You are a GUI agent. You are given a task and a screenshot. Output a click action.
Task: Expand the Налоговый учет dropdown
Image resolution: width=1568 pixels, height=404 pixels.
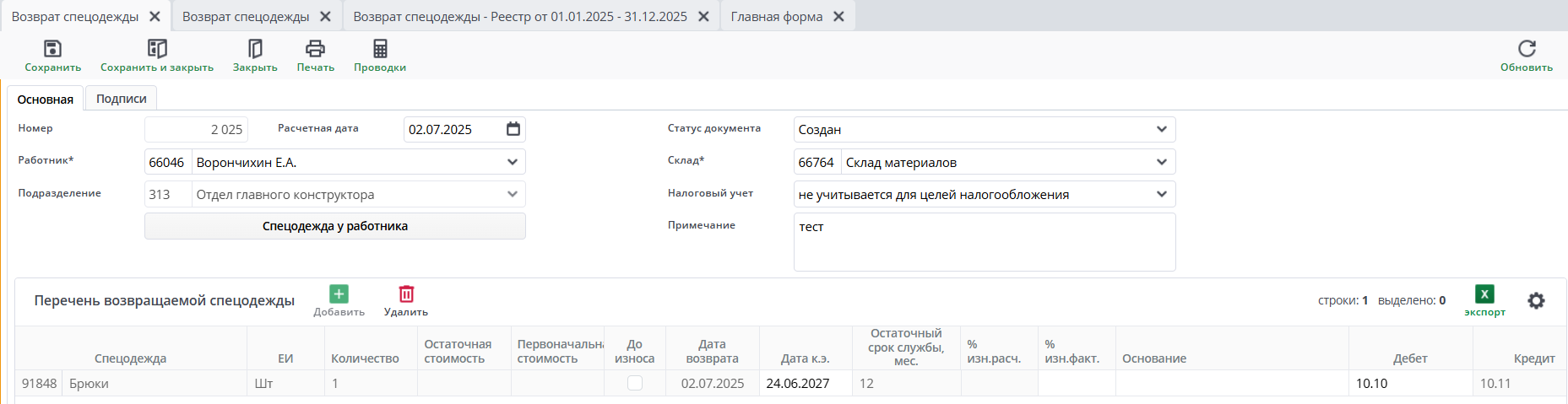[1161, 195]
